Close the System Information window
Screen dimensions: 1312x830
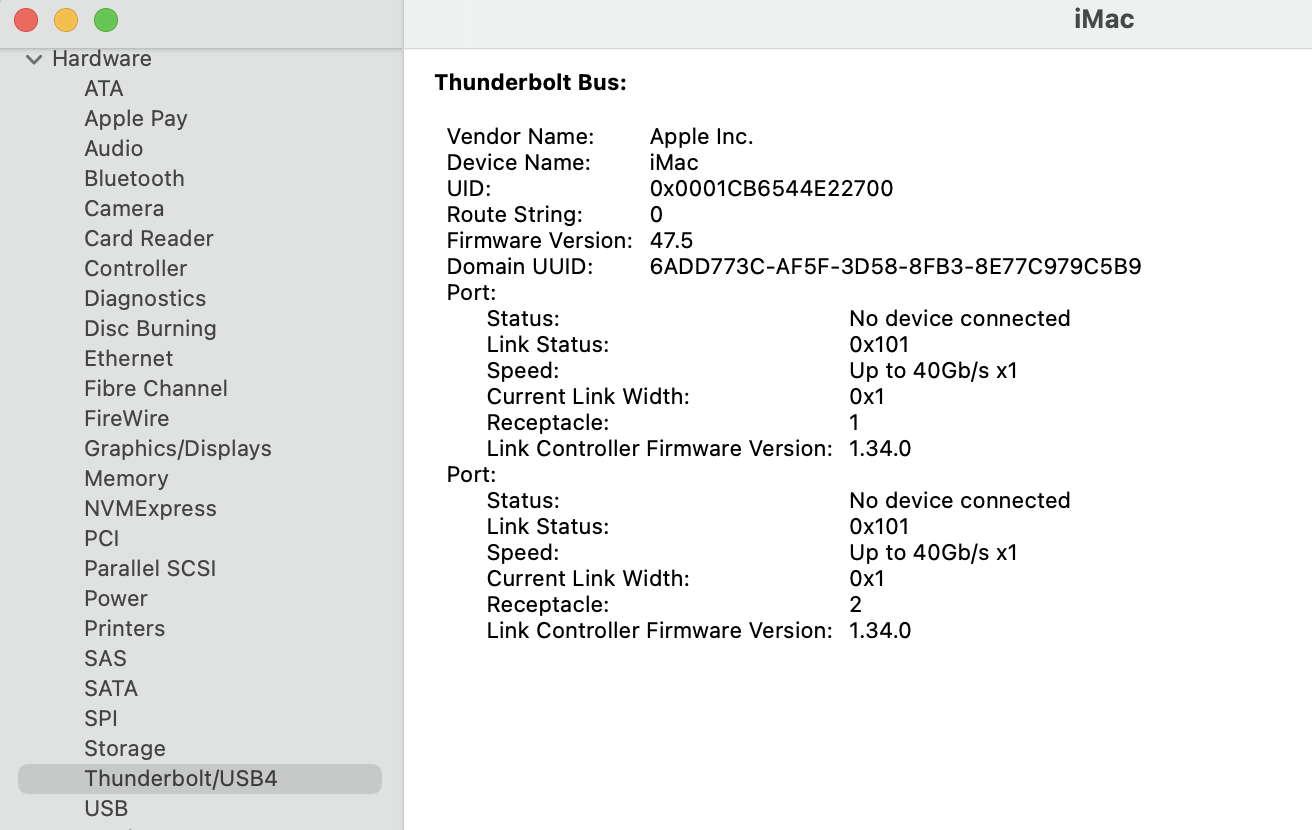click(26, 20)
